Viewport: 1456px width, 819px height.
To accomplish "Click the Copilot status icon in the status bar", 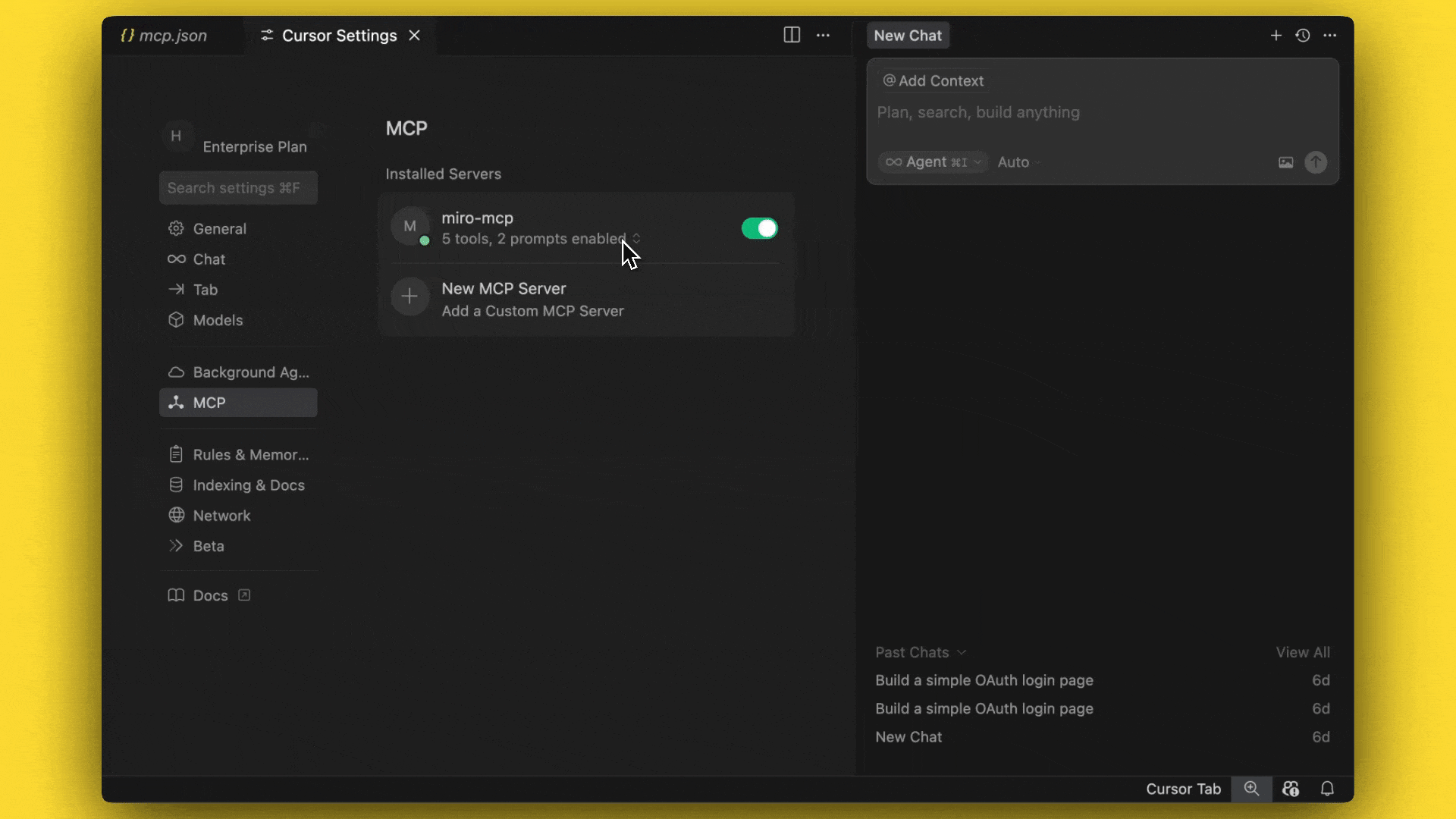I will 1290,789.
